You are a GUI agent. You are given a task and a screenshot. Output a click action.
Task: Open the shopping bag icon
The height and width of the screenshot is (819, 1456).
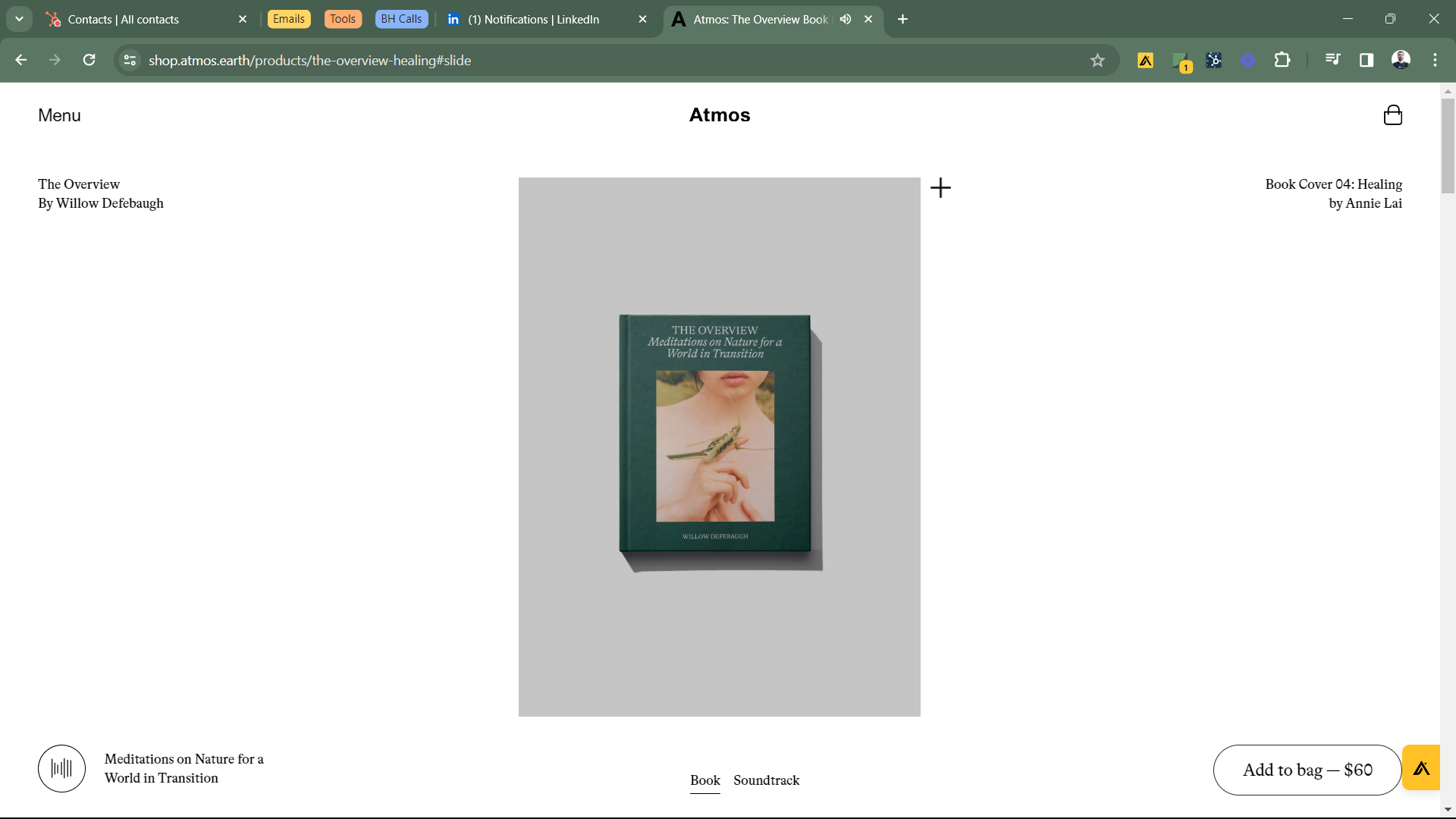(x=1393, y=115)
